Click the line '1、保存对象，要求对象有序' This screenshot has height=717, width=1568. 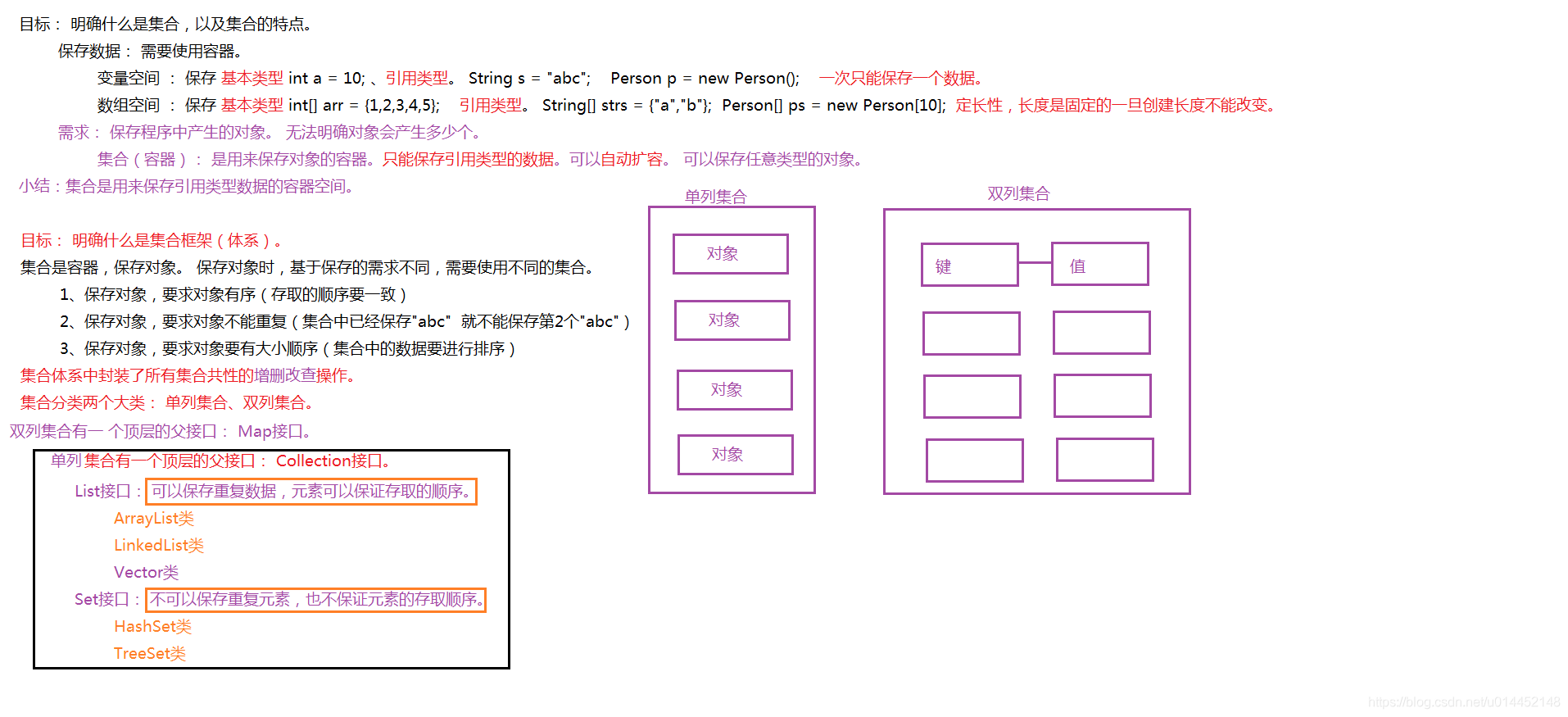click(x=233, y=295)
